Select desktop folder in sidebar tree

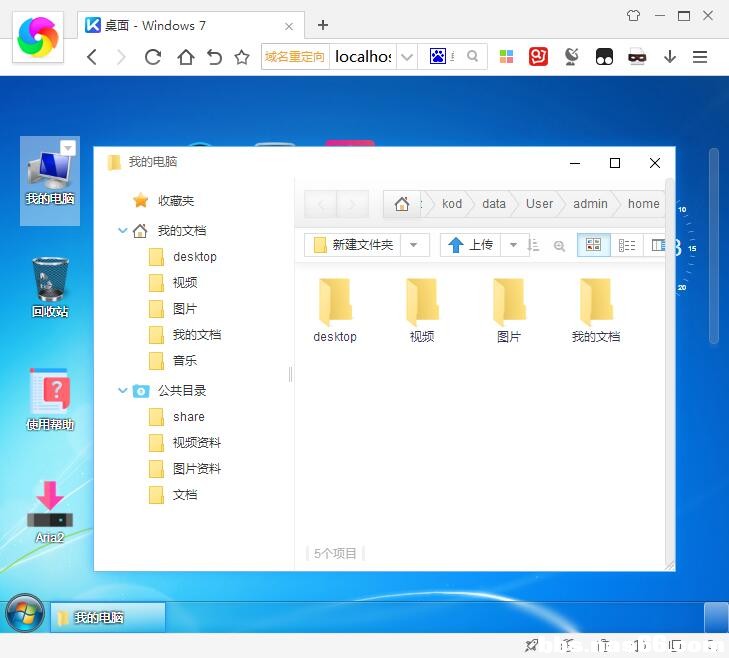(x=183, y=257)
